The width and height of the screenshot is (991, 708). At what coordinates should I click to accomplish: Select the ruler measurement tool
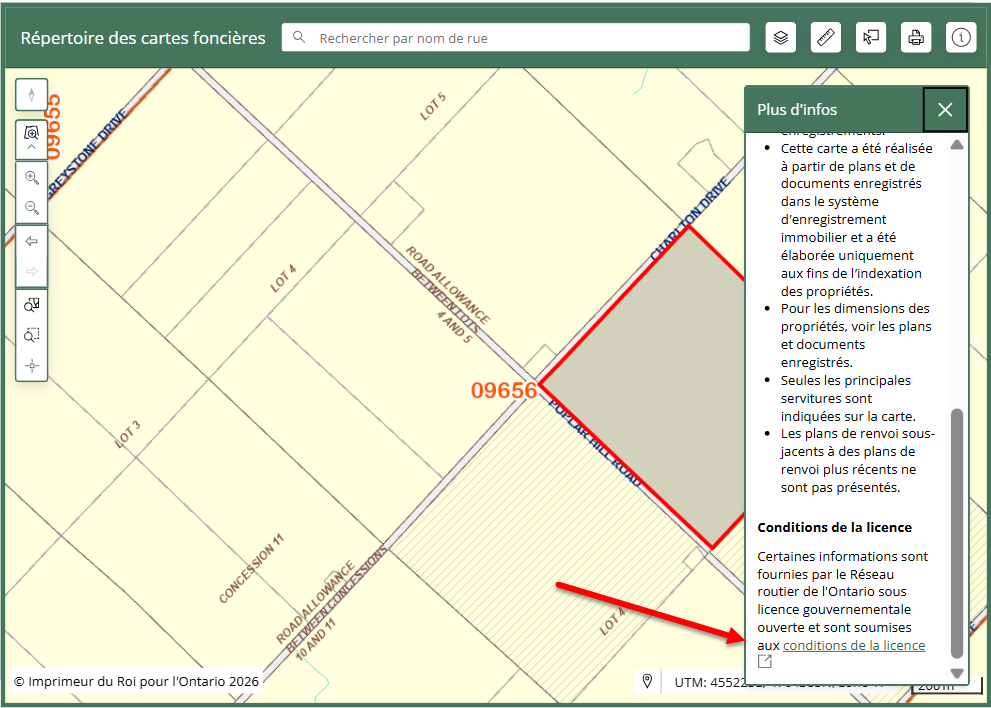[x=826, y=38]
